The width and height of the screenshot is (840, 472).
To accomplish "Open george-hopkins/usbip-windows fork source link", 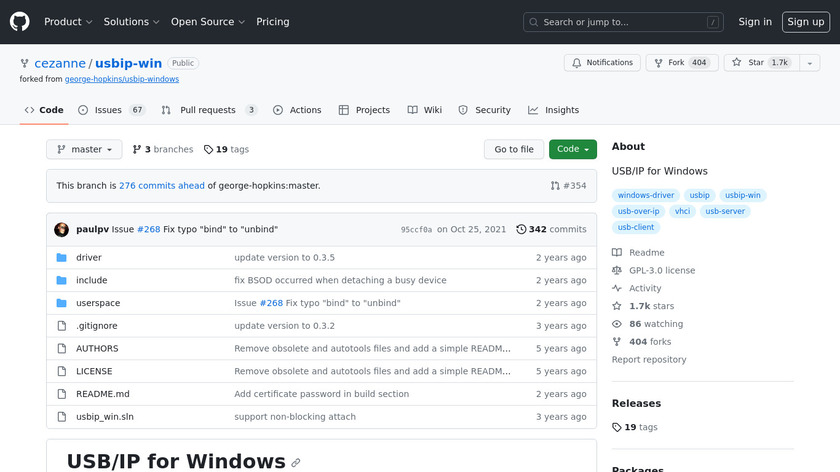I will 122,79.
